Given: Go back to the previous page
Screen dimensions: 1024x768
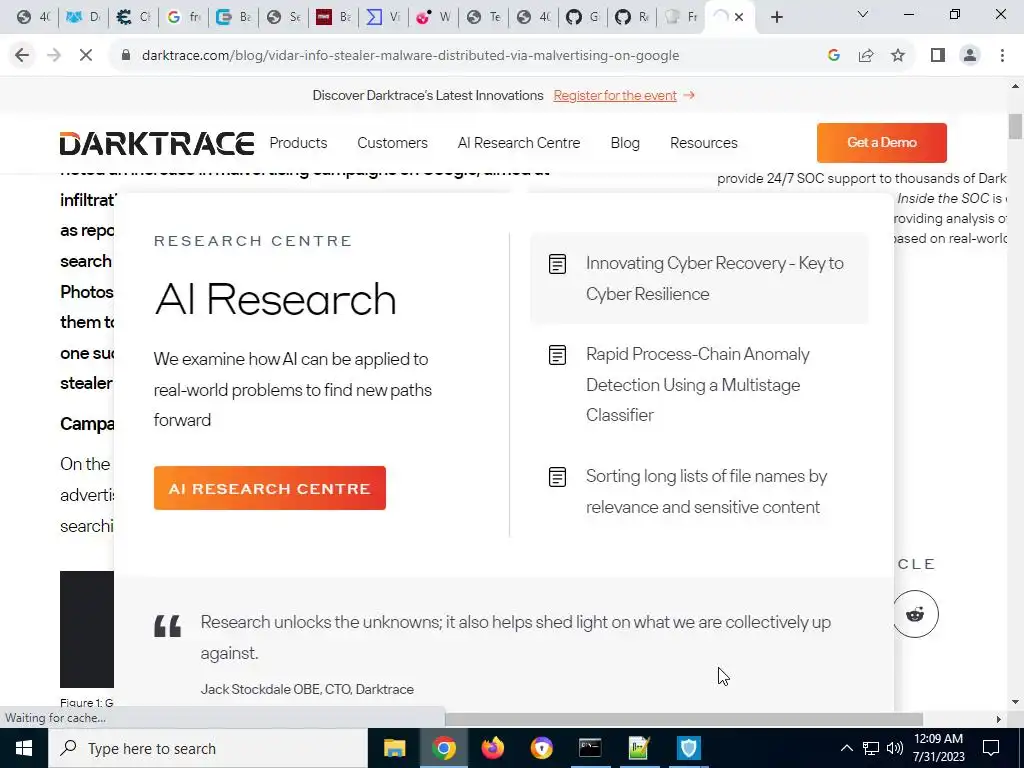Looking at the screenshot, I should (22, 56).
